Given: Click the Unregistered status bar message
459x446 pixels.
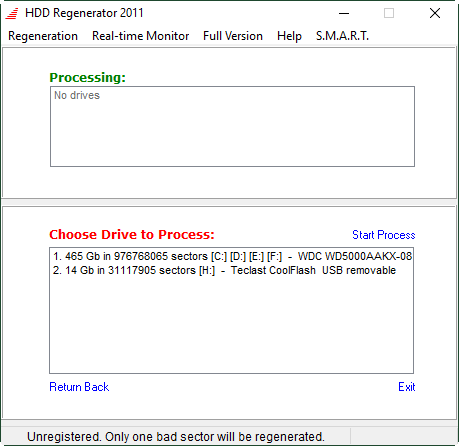Looking at the screenshot, I should coord(176,437).
